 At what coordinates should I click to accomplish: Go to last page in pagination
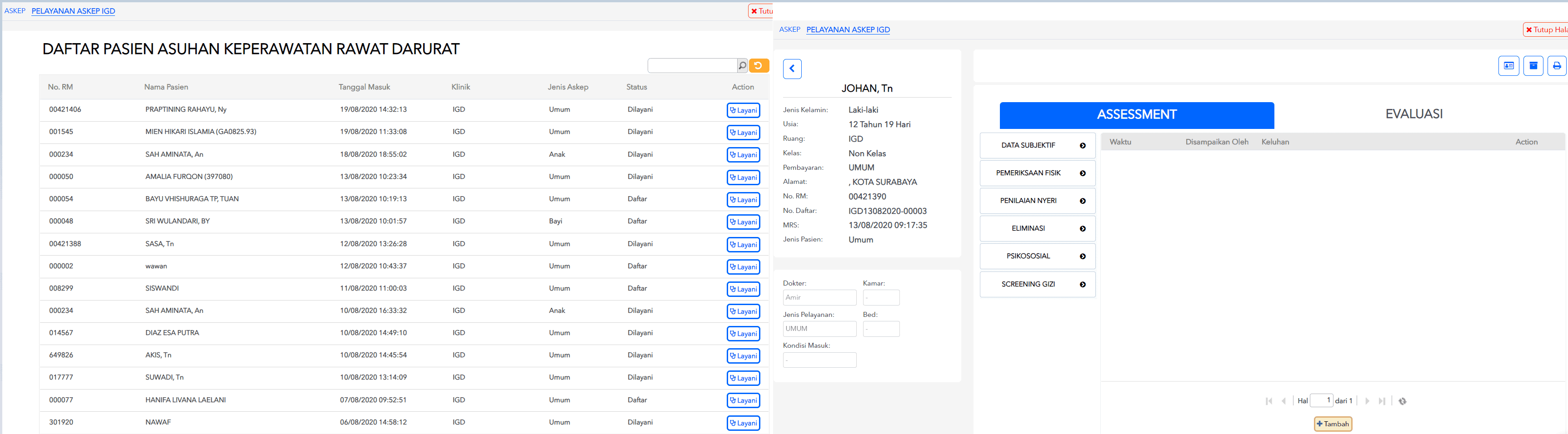pyautogui.click(x=1382, y=401)
